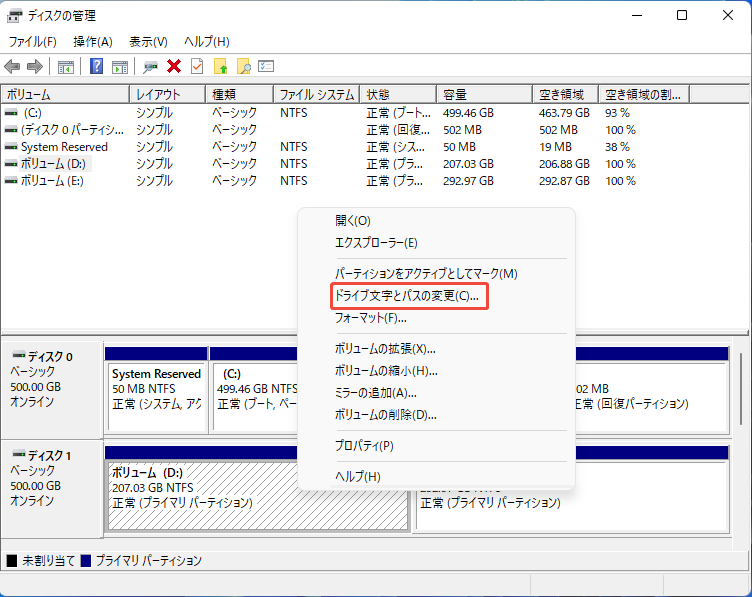The width and height of the screenshot is (752, 597).
Task: Toggle the show/hide console tree icon
Action: coord(66,67)
